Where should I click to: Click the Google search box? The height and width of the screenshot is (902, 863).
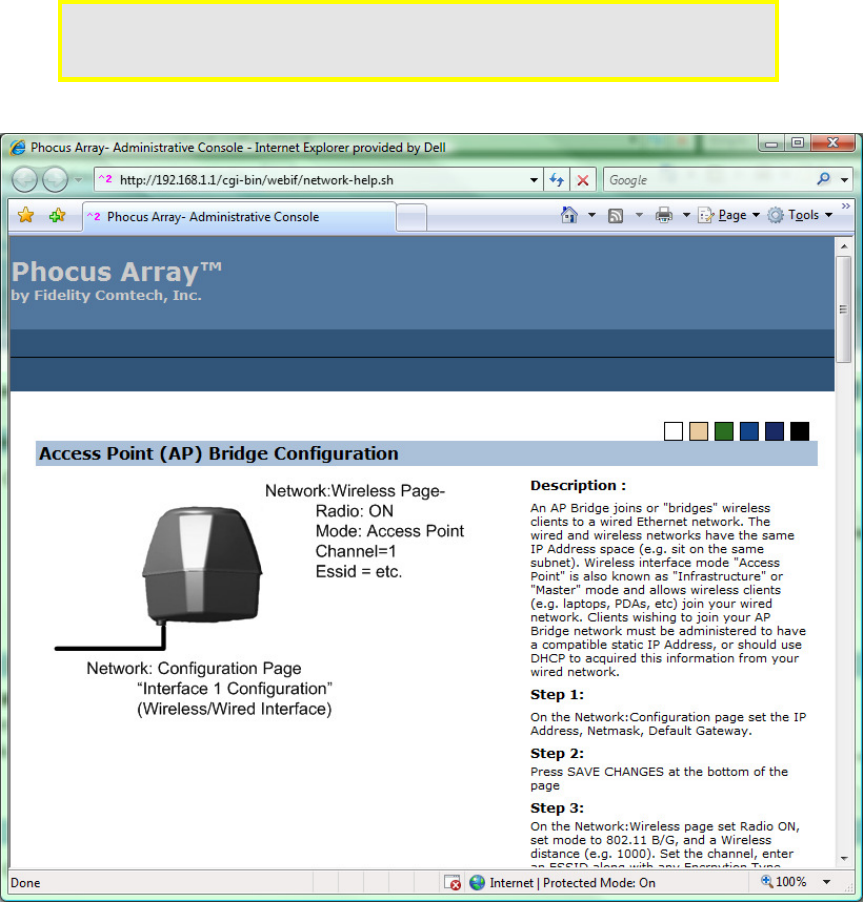(x=708, y=180)
